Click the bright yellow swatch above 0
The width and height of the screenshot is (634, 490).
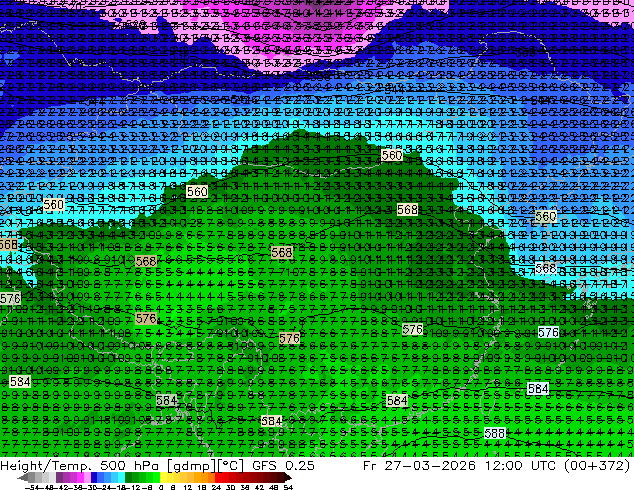coord(164,478)
